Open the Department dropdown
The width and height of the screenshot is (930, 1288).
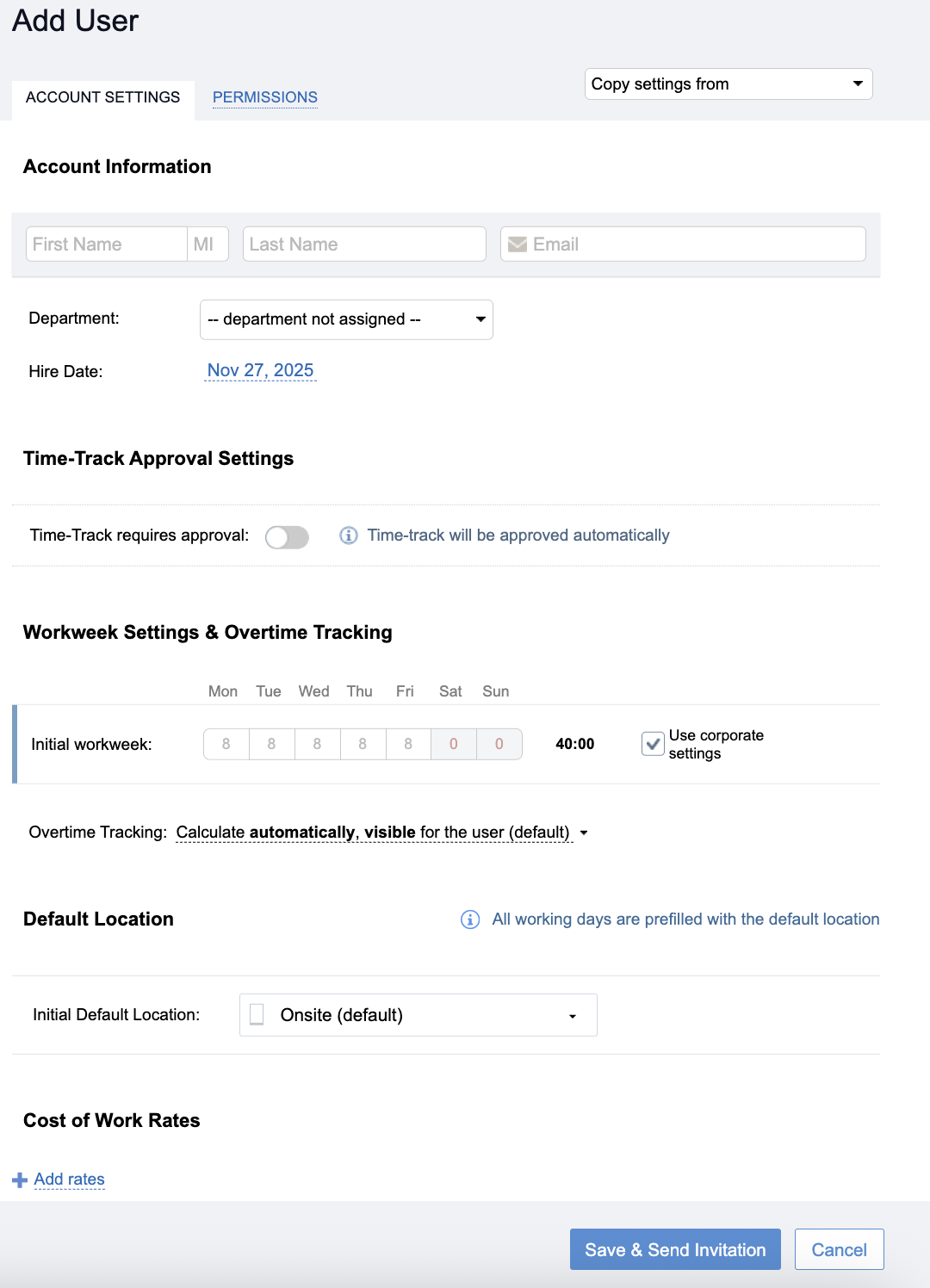[345, 319]
